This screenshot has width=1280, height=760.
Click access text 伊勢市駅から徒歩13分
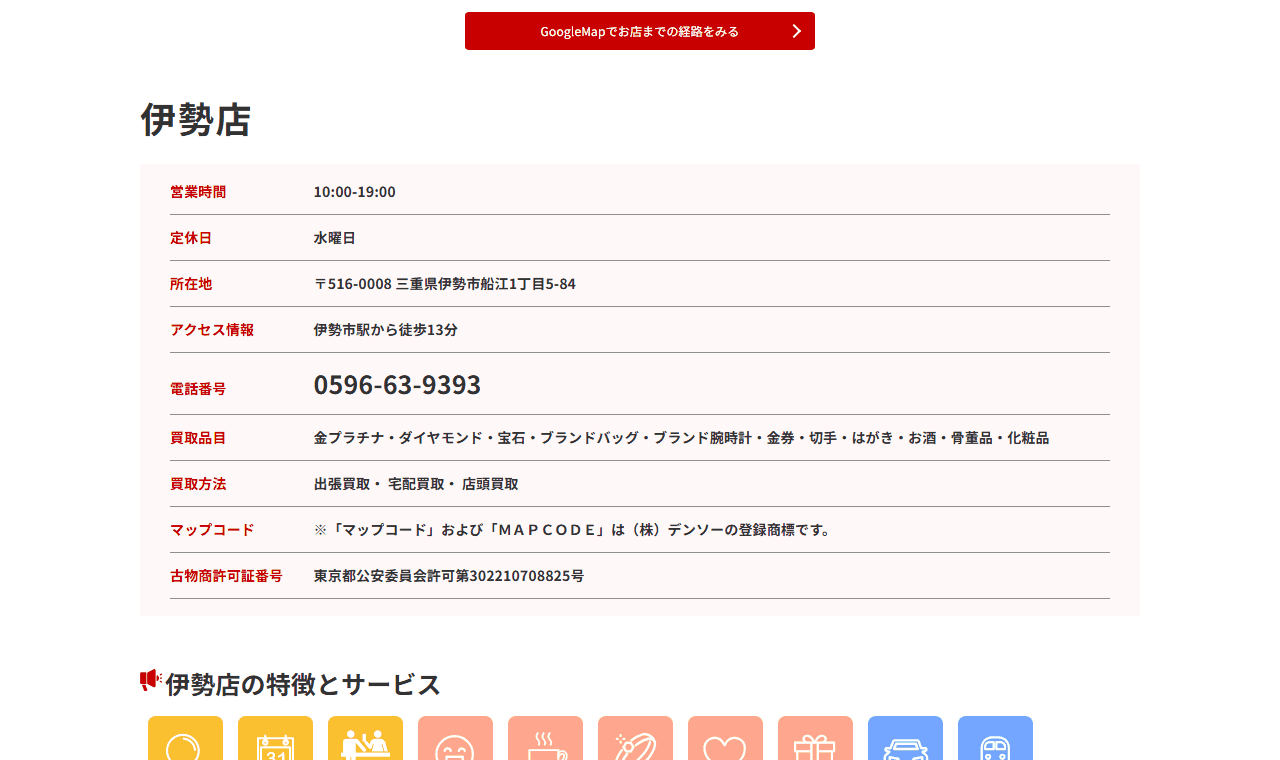tap(386, 330)
